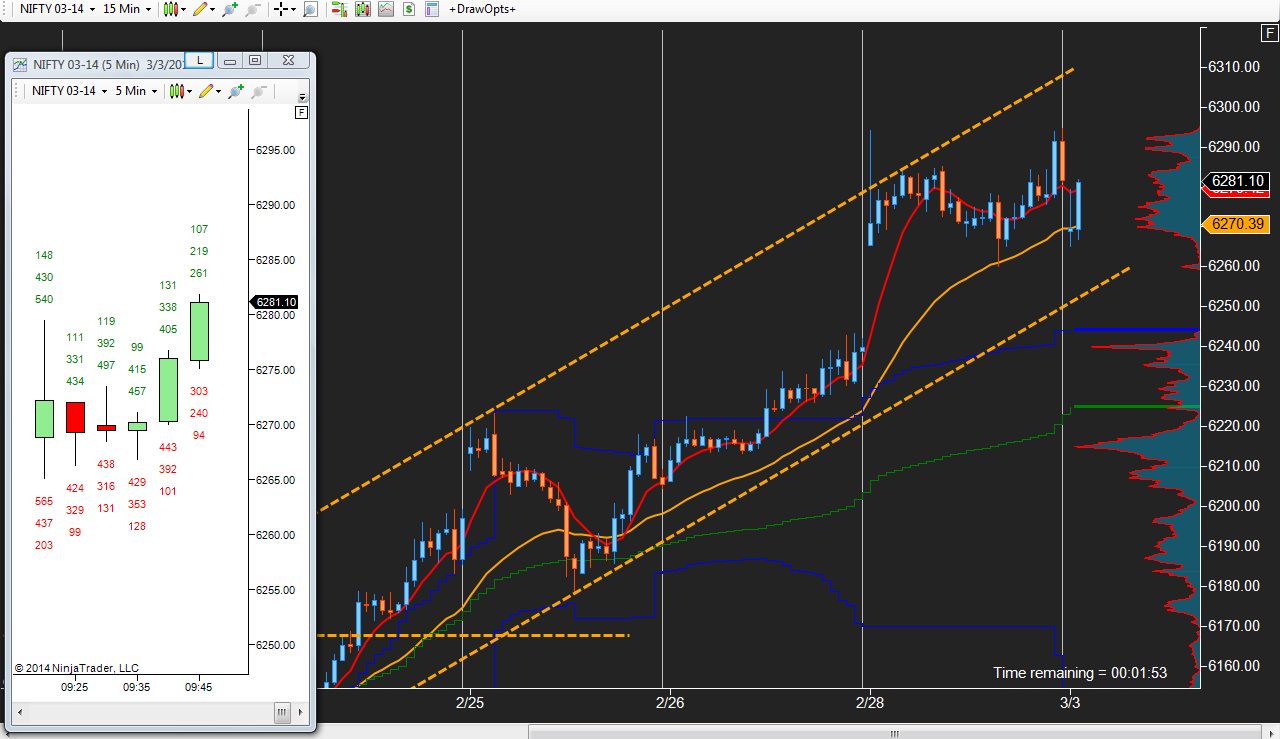The height and width of the screenshot is (739, 1280).
Task: Click horizontal scrollbar thumb in 5 Min window
Action: tap(282, 712)
